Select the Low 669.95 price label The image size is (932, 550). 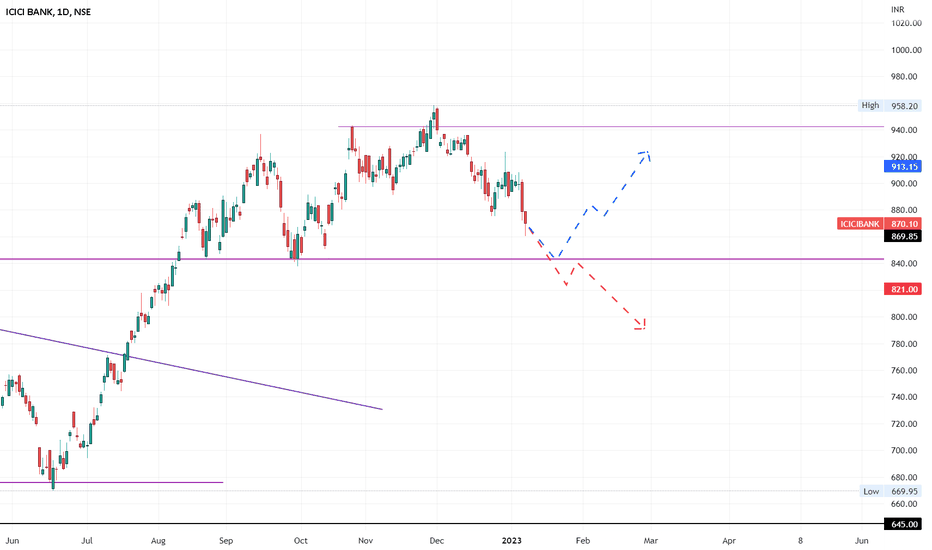point(890,491)
